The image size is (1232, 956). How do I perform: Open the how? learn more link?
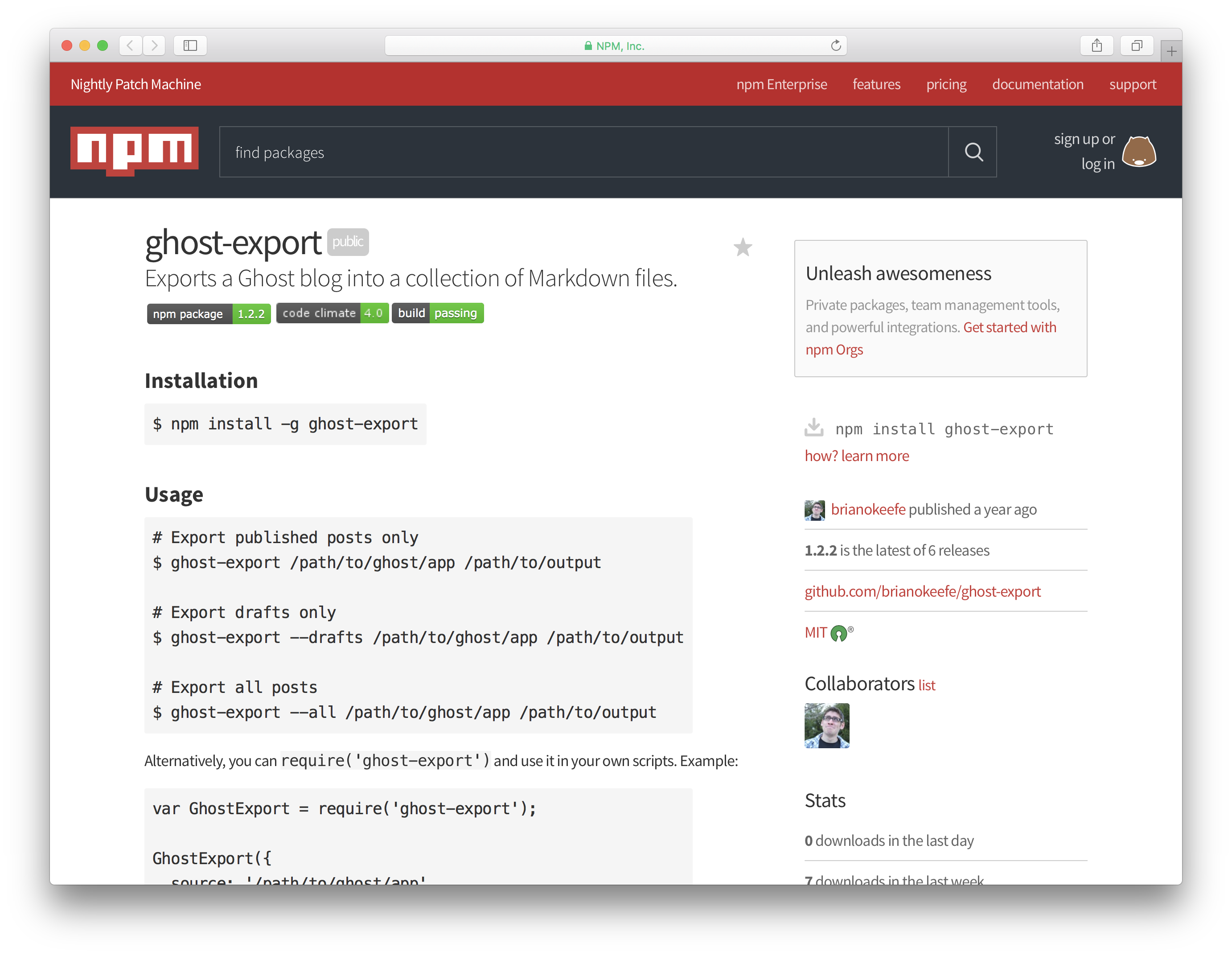point(856,455)
